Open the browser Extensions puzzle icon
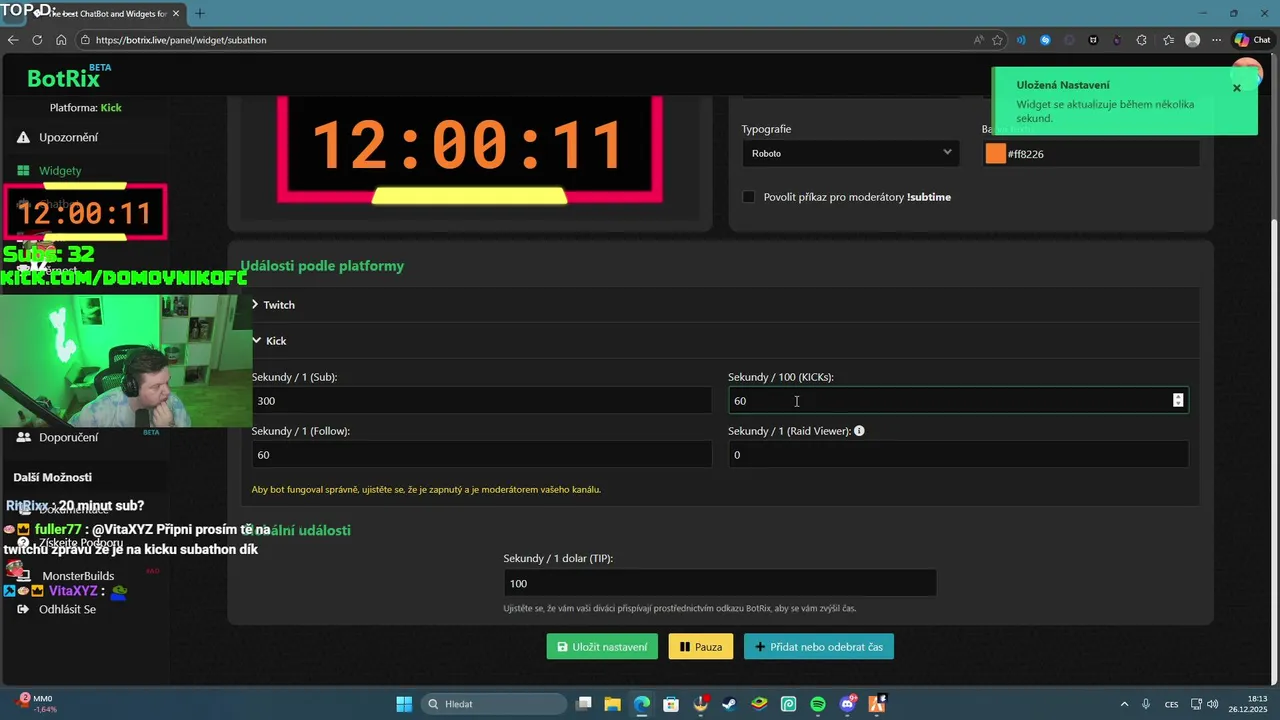Viewport: 1280px width, 720px height. [1142, 40]
